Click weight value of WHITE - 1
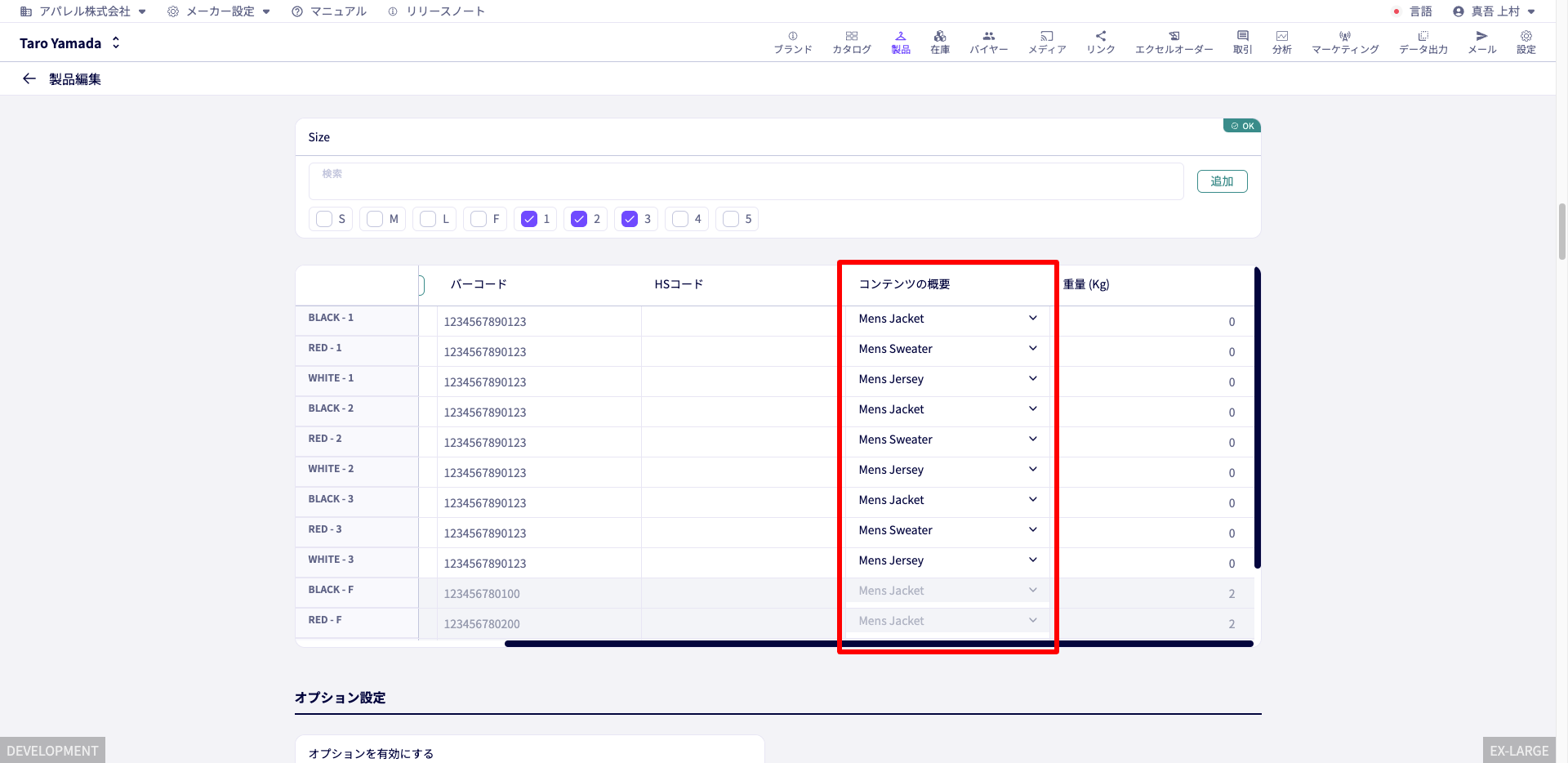 point(1232,382)
